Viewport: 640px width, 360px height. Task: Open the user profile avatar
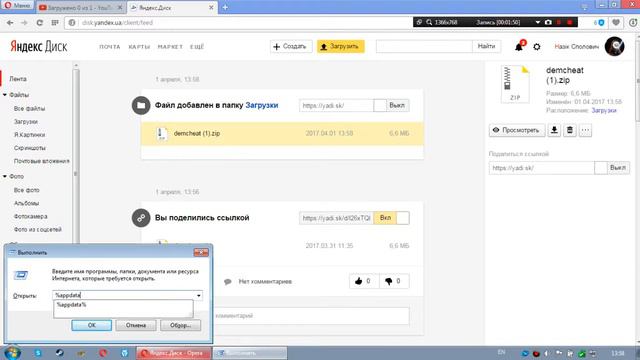pos(614,46)
